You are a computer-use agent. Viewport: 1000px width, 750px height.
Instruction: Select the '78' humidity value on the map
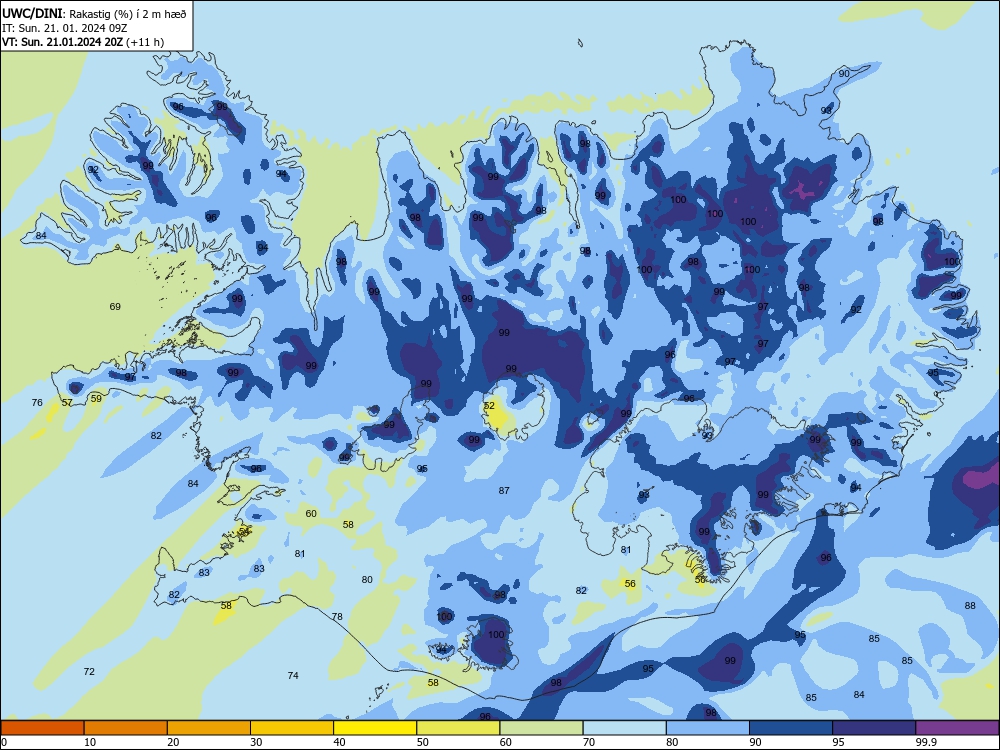coord(337,617)
